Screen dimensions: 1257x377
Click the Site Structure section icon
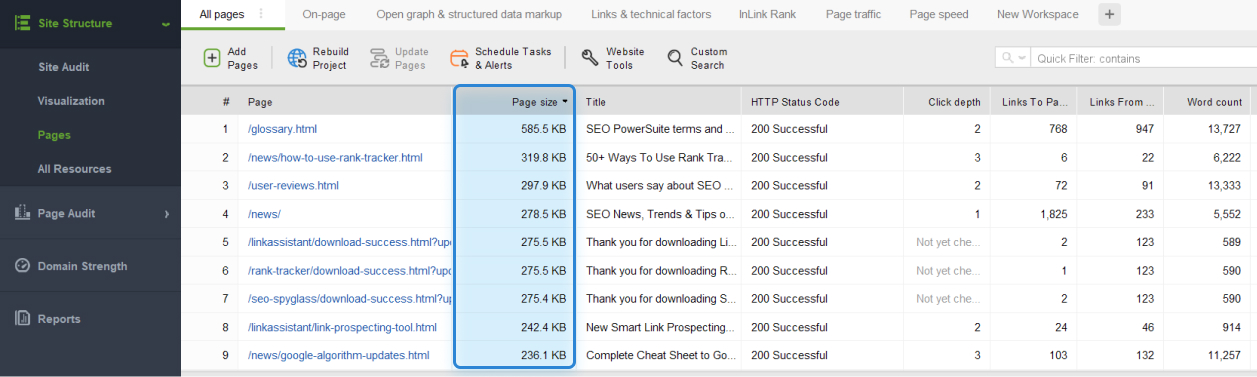click(22, 23)
